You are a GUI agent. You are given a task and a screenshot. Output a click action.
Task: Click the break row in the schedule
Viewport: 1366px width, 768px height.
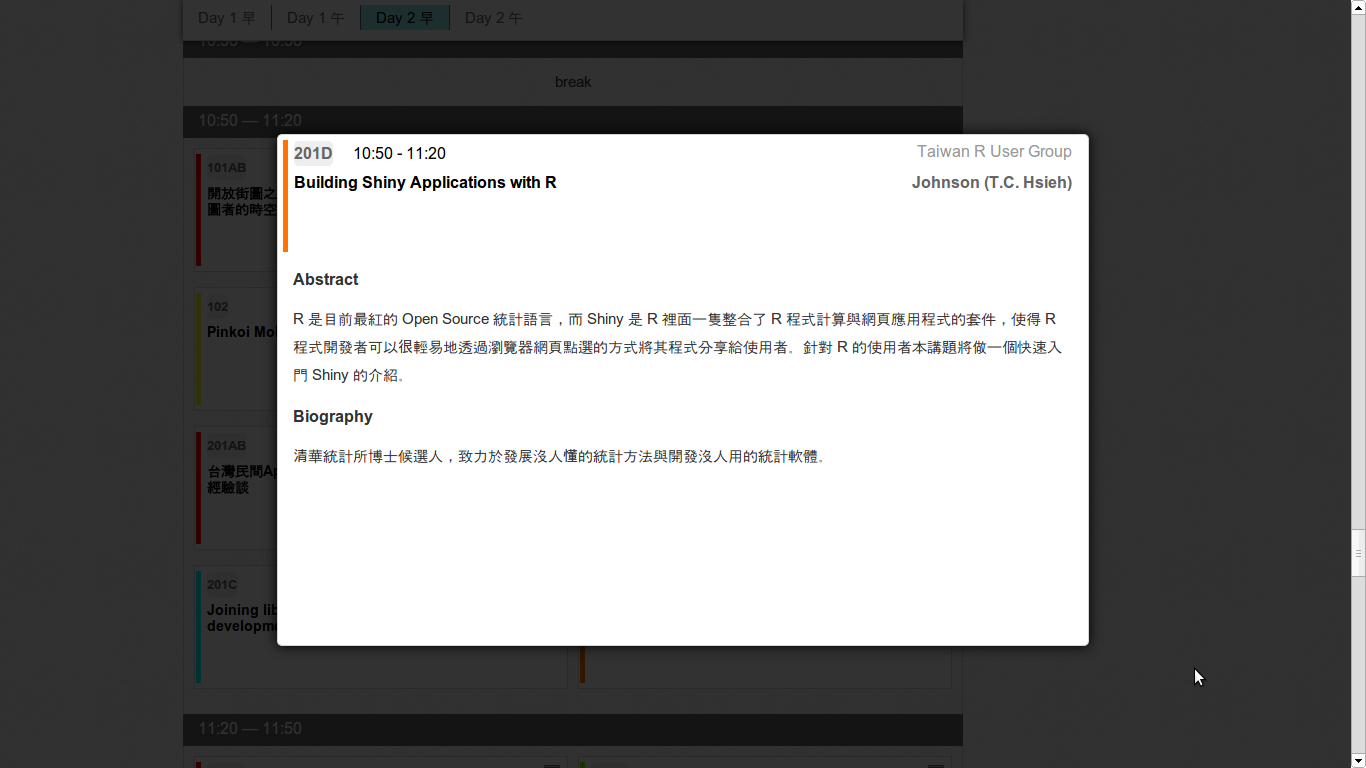point(572,82)
